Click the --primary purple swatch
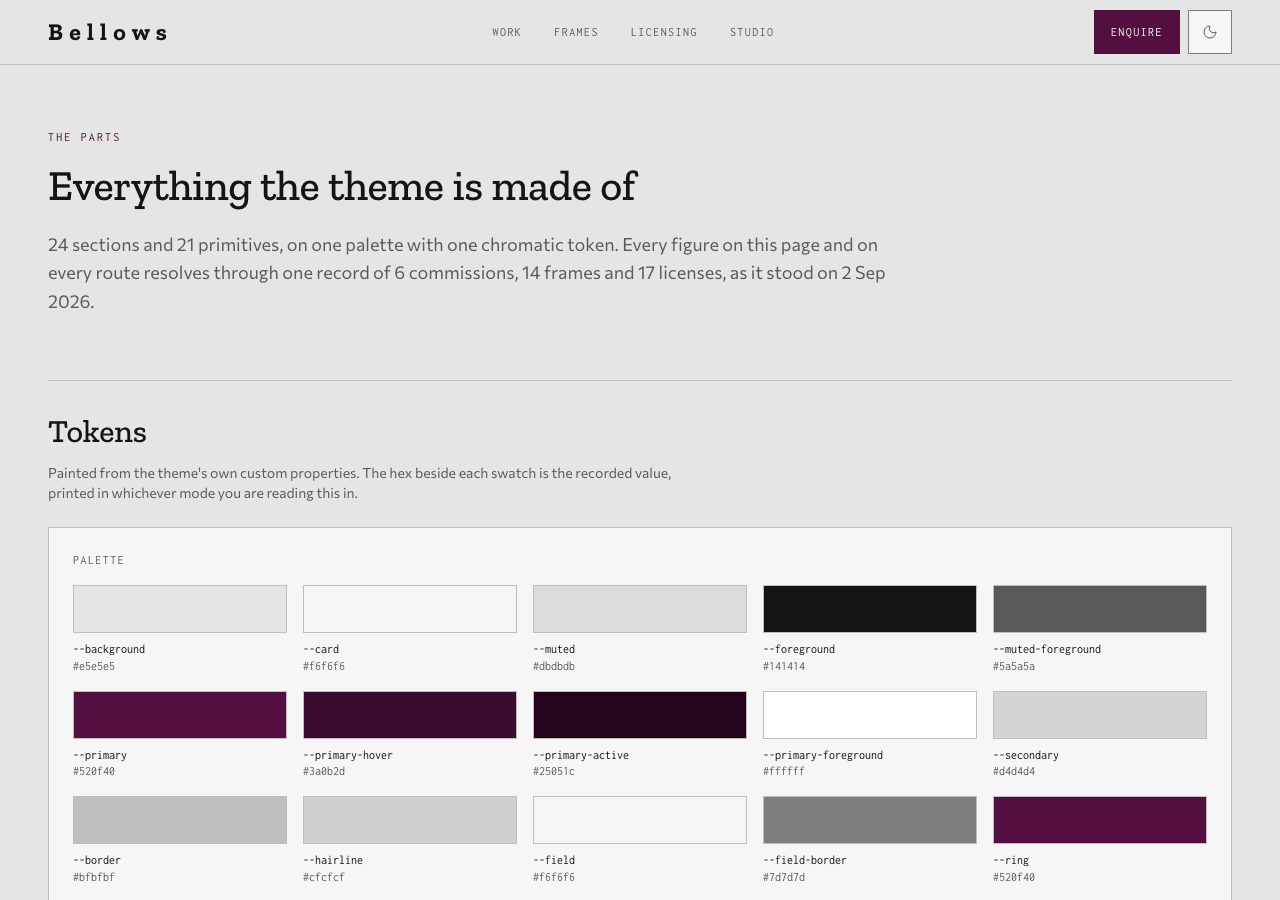Viewport: 1280px width, 900px height. coord(180,715)
